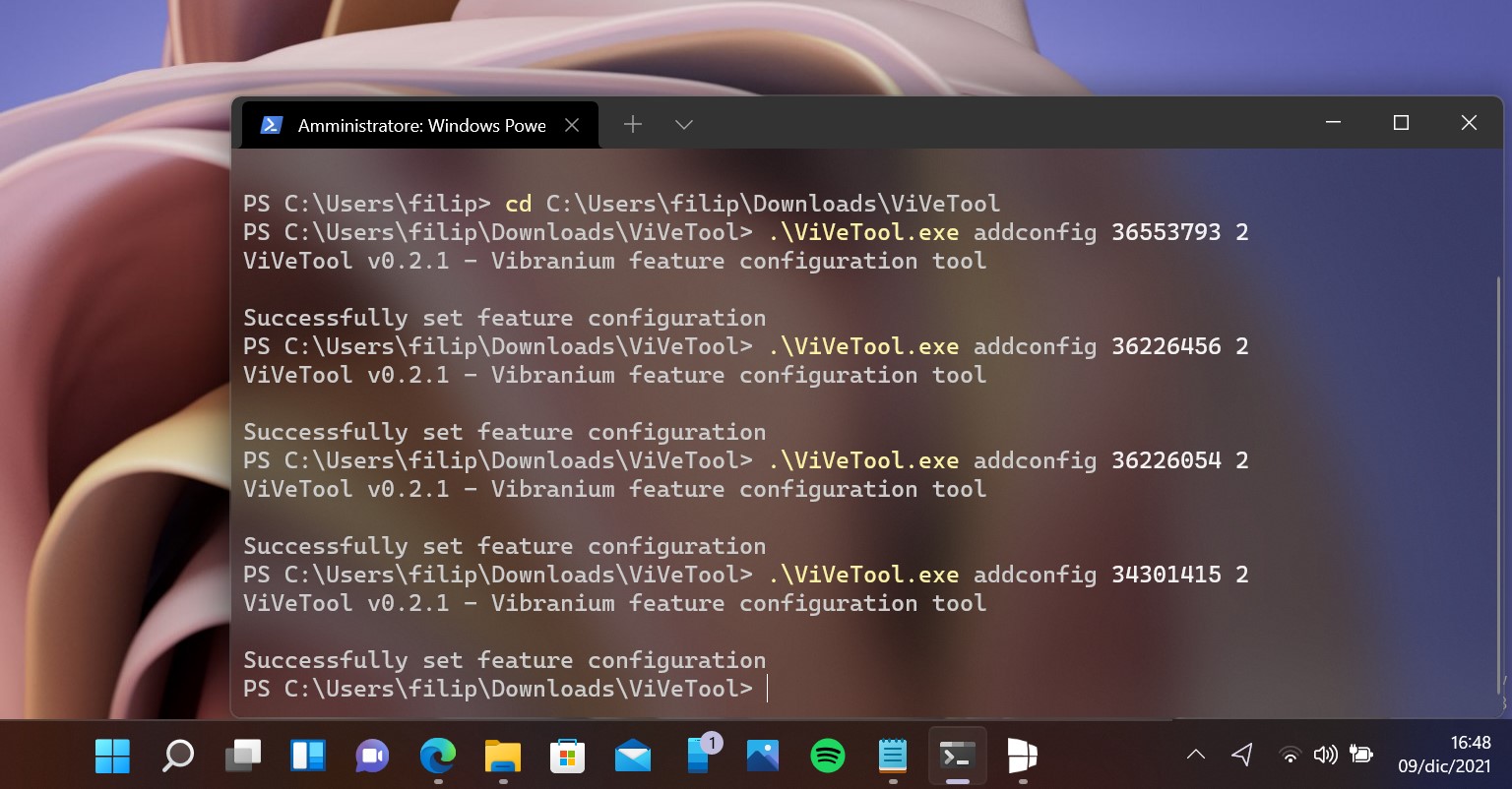Open Task View from the taskbar

point(242,756)
